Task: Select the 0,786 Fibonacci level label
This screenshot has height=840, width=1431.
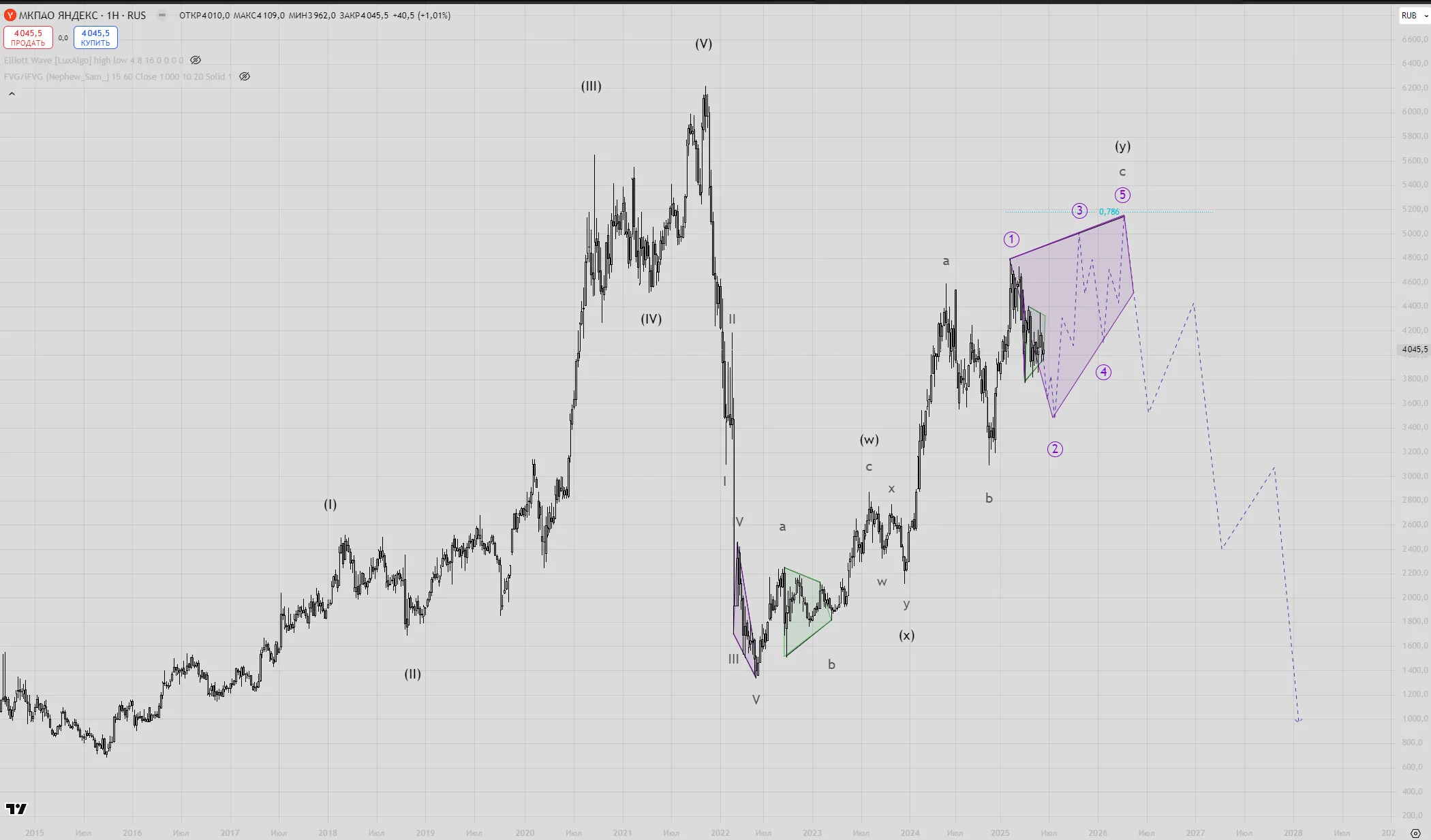Action: coord(1109,212)
